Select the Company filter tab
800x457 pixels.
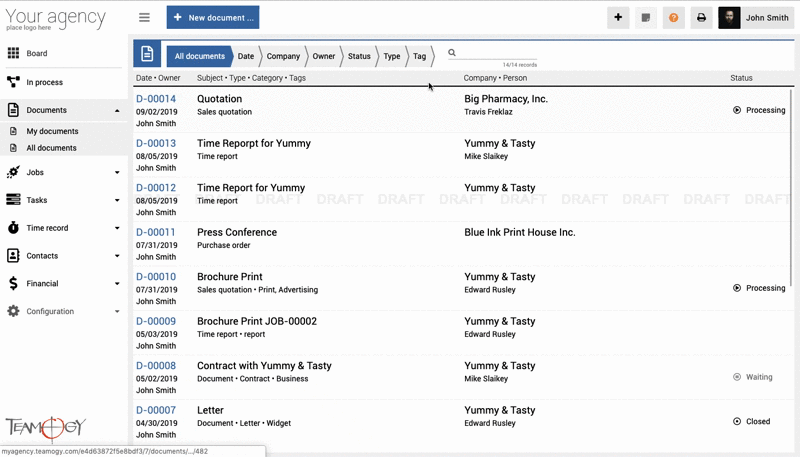pos(283,56)
